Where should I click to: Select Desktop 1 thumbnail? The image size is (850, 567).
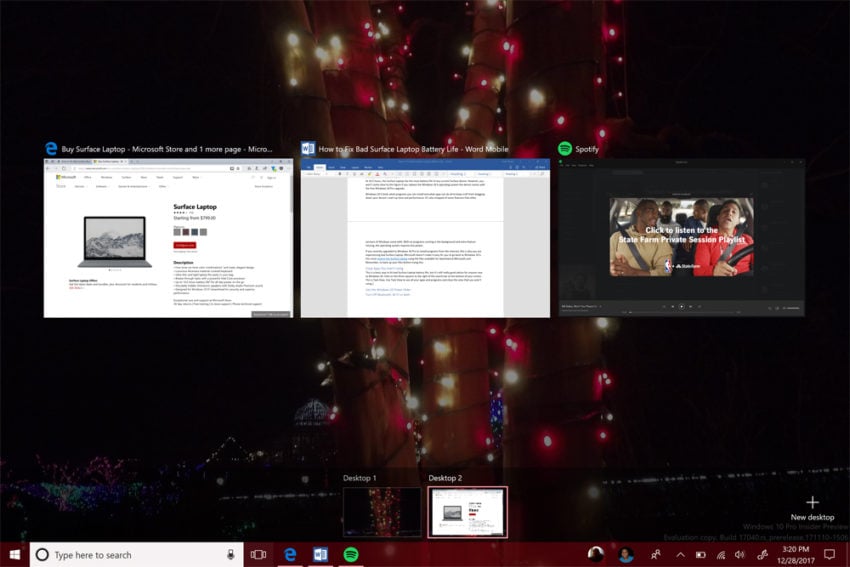pos(382,512)
